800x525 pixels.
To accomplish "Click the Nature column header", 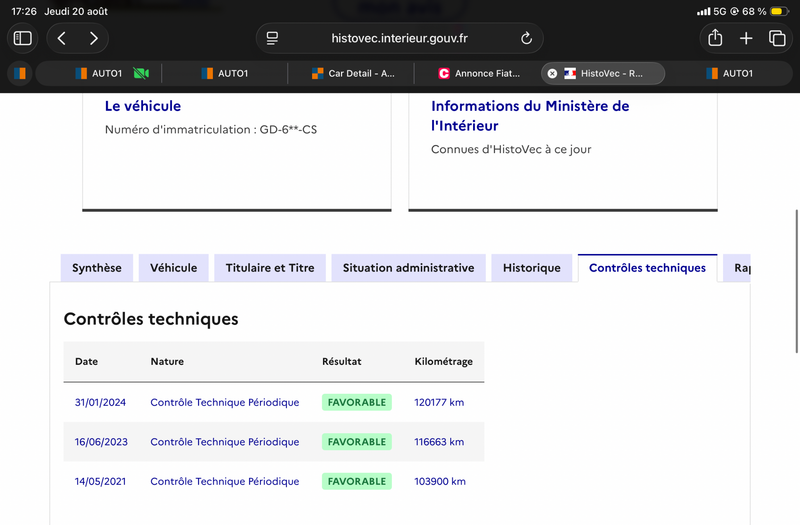I will (x=167, y=361).
